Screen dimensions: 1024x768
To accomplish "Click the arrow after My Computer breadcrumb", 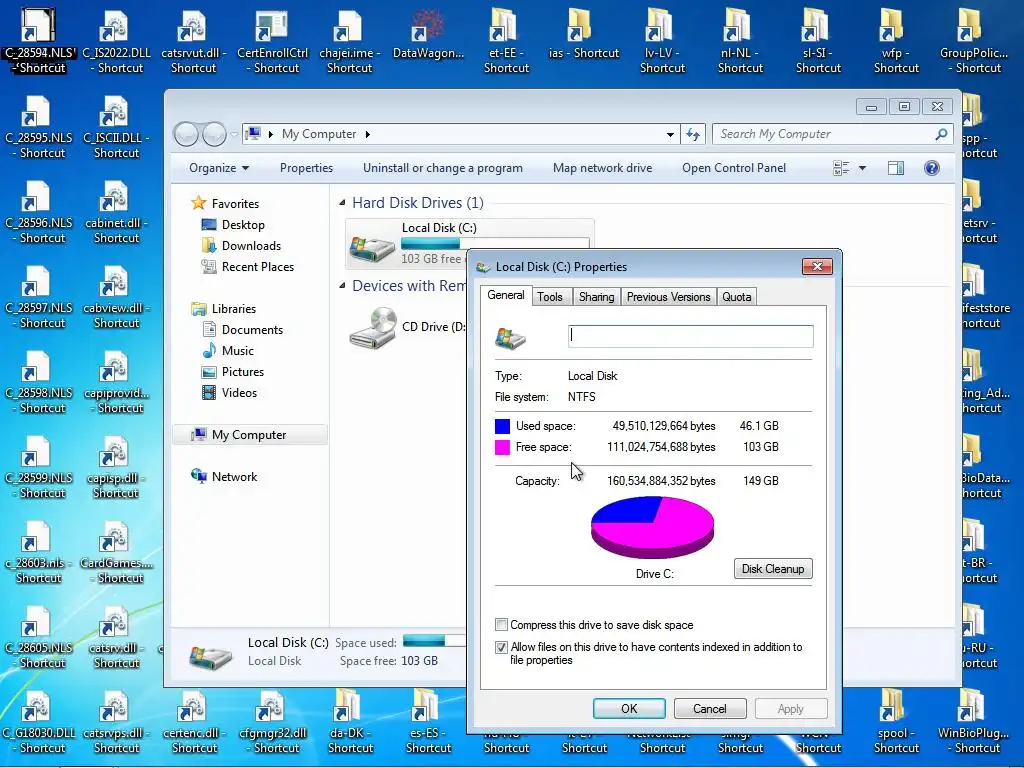I will pyautogui.click(x=368, y=135).
